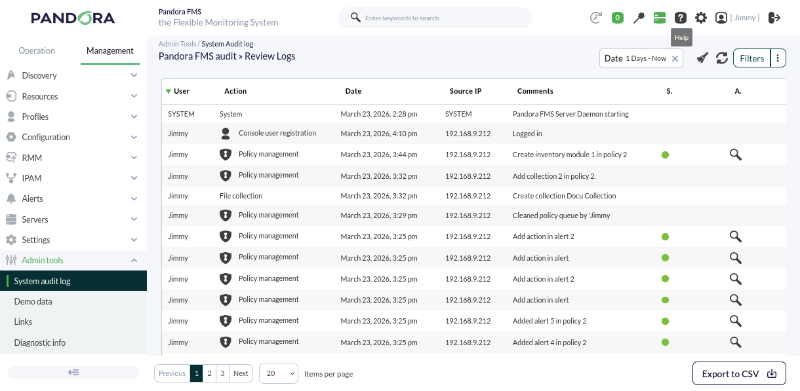This screenshot has width=800, height=391.
Task: Click the Admin Tools breadcrumb link
Action: [x=177, y=44]
